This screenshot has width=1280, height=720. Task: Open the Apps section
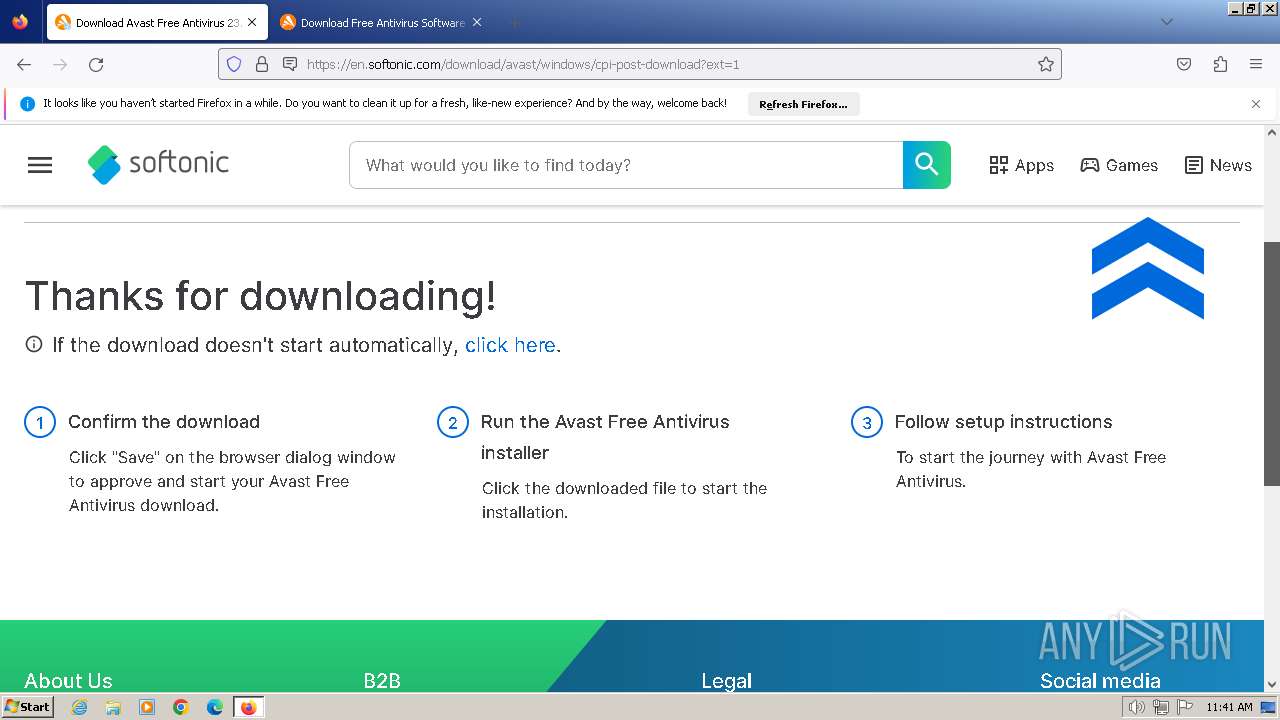pos(1021,165)
